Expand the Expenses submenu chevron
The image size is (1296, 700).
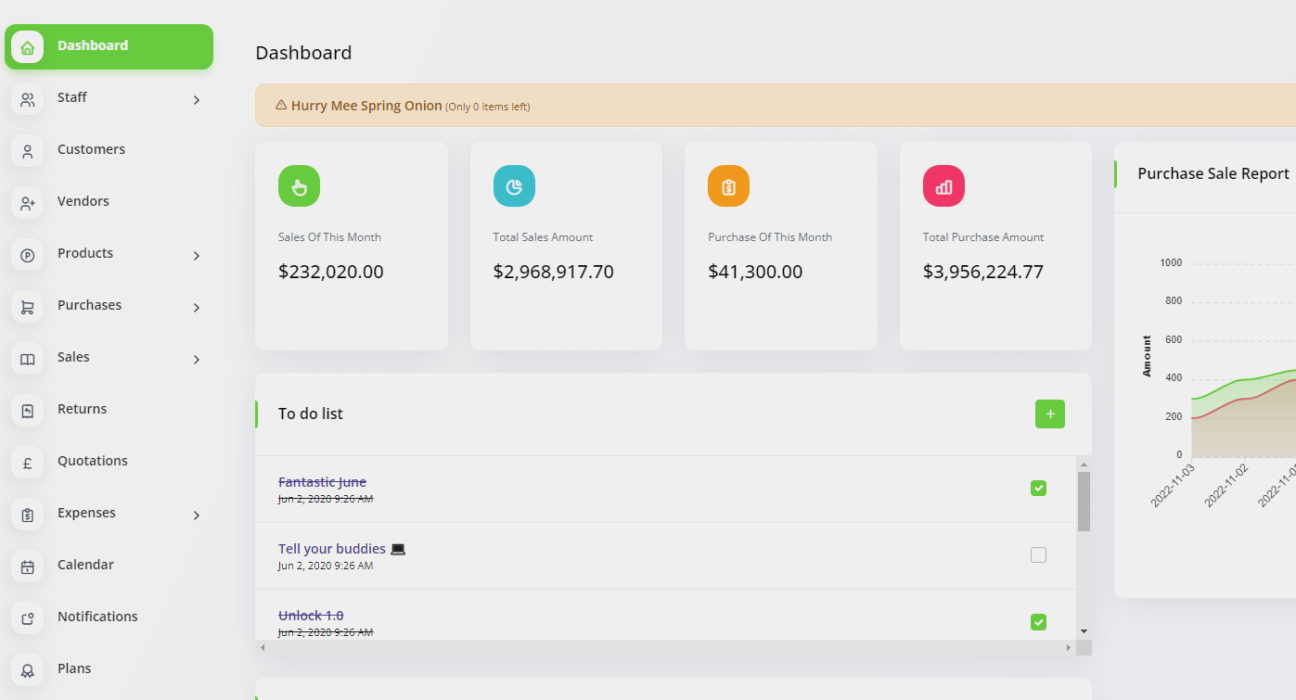tap(196, 515)
